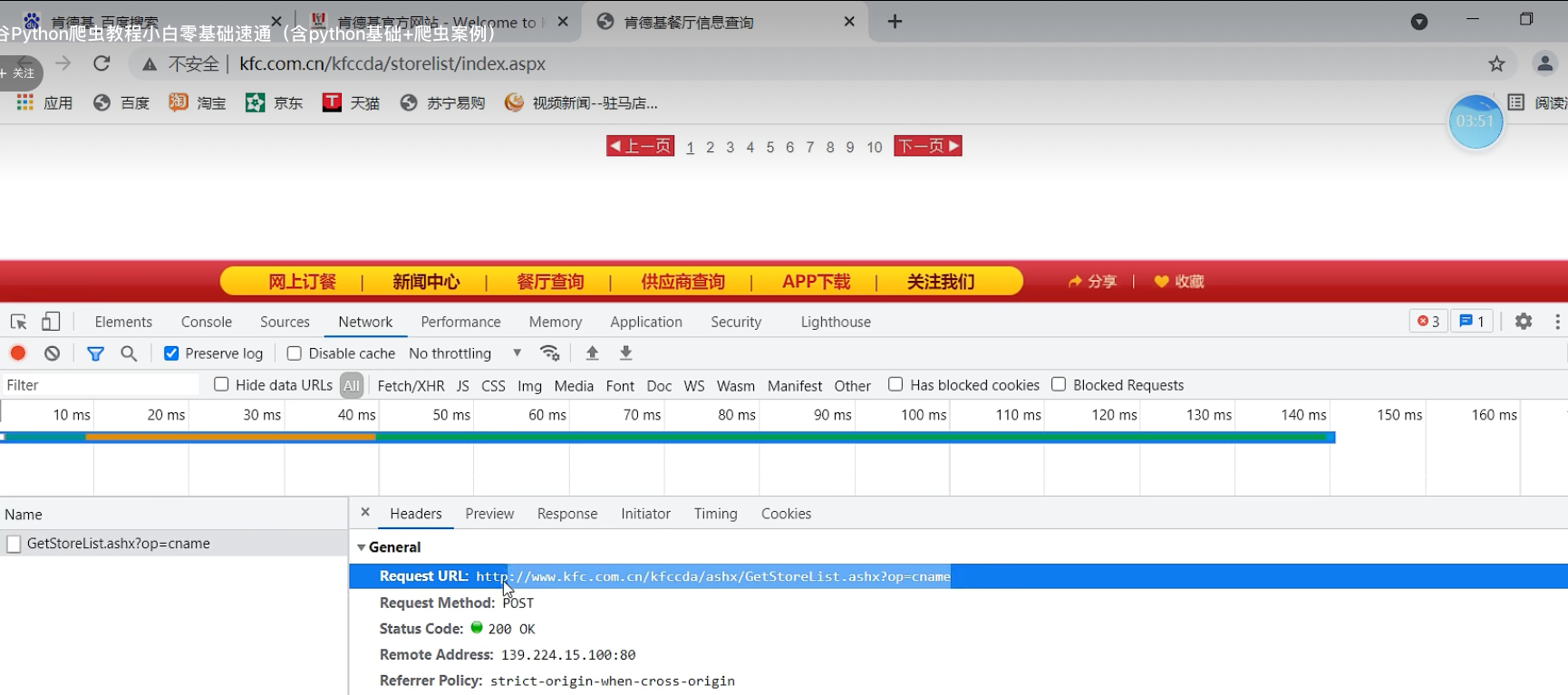
Task: Open the network search magnifier
Action: 129,353
